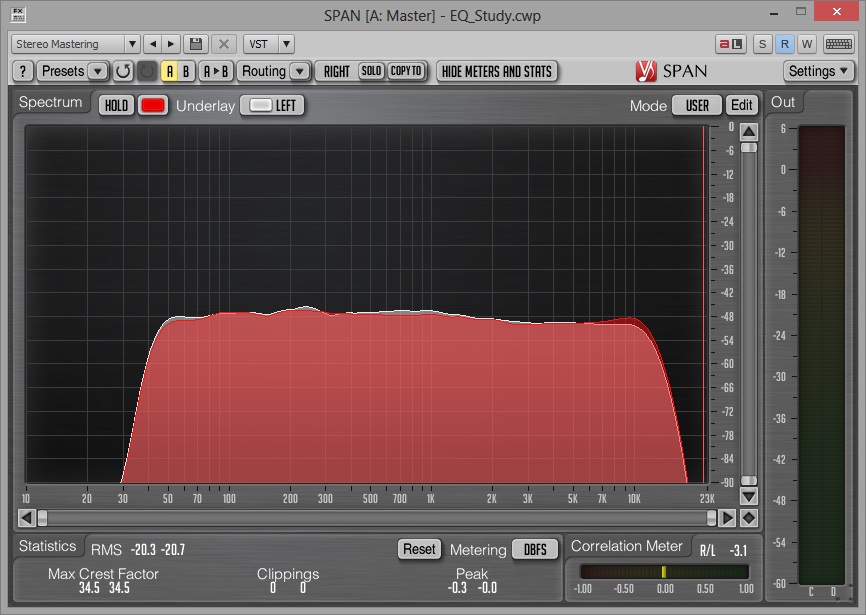Click the save preset floppy disk icon
This screenshot has width=866, height=615.
196,44
